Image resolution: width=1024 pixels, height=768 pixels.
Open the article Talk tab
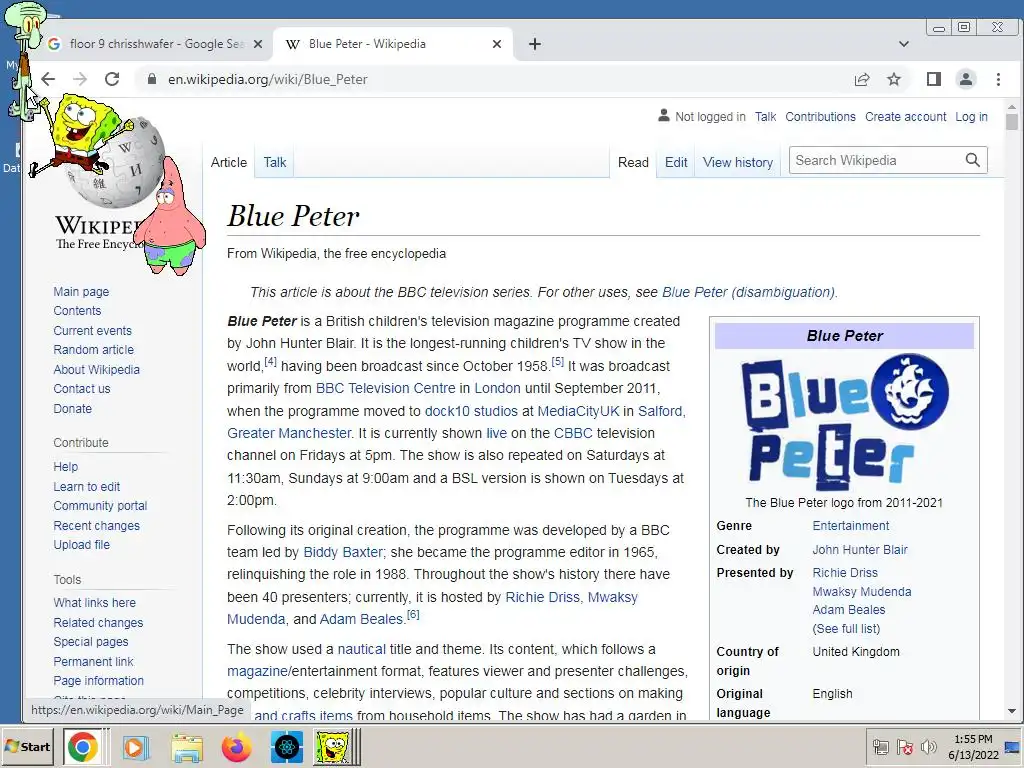[x=275, y=162]
